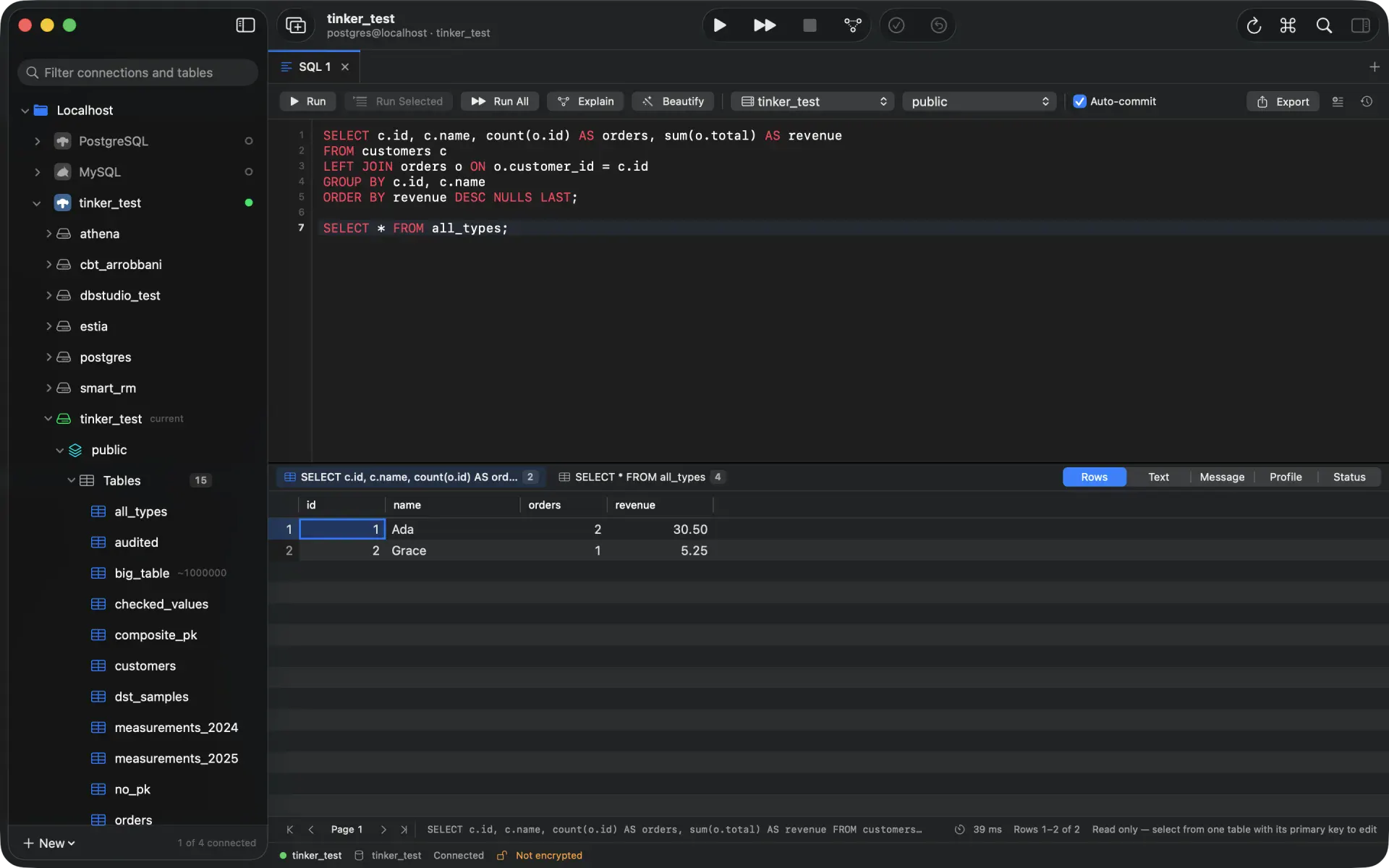Expand the smart_rm database
This screenshot has height=868, width=1389.
point(48,388)
